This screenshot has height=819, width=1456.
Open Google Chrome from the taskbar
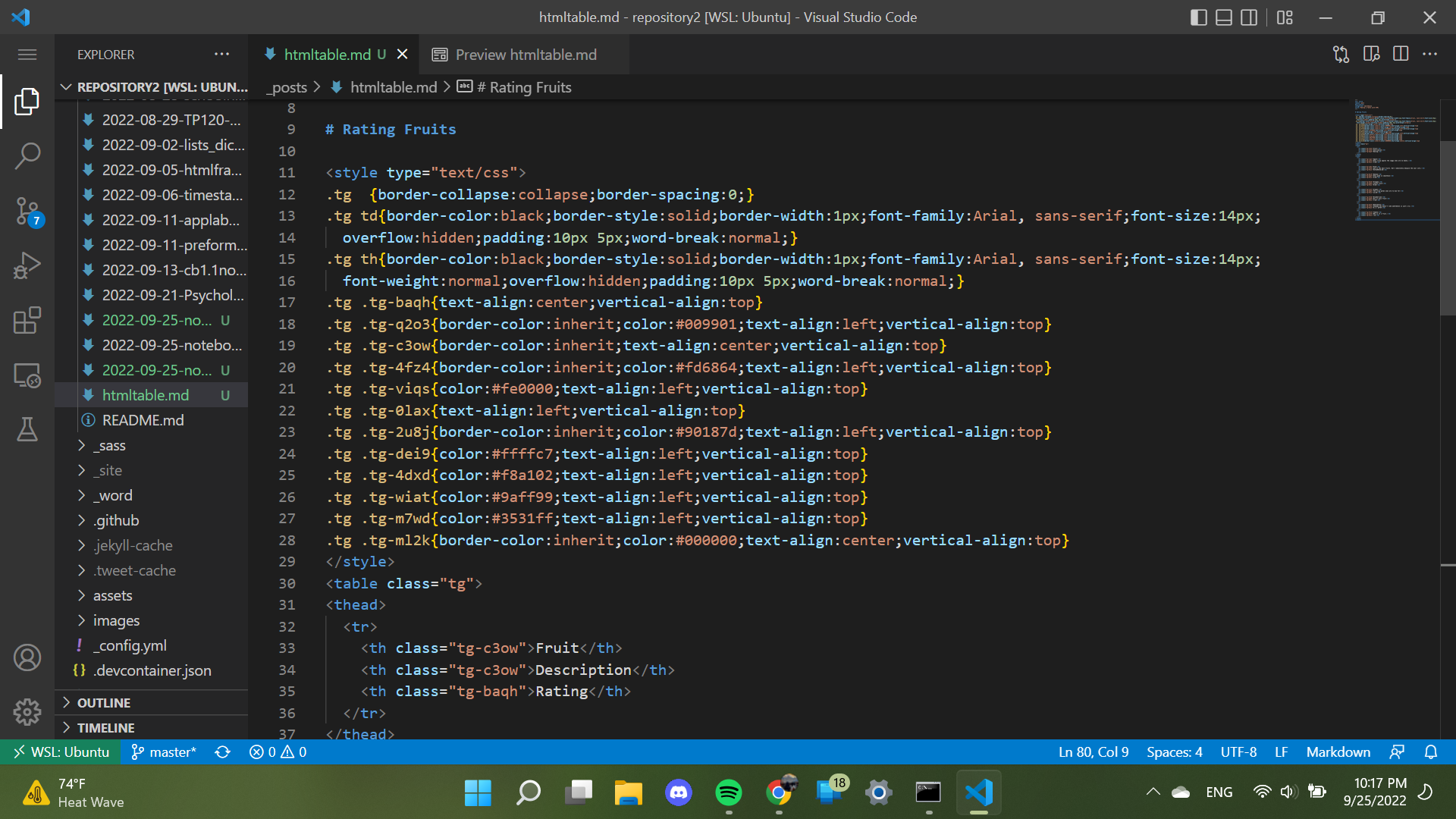(779, 792)
